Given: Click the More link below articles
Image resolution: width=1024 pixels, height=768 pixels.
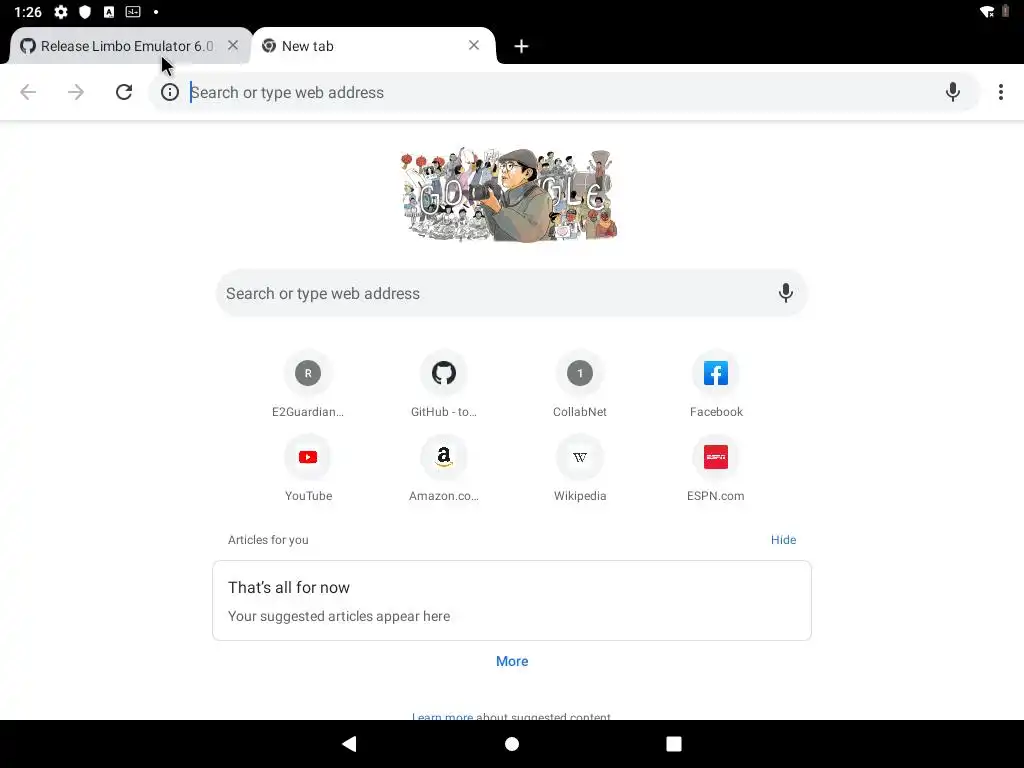Looking at the screenshot, I should coord(512,661).
